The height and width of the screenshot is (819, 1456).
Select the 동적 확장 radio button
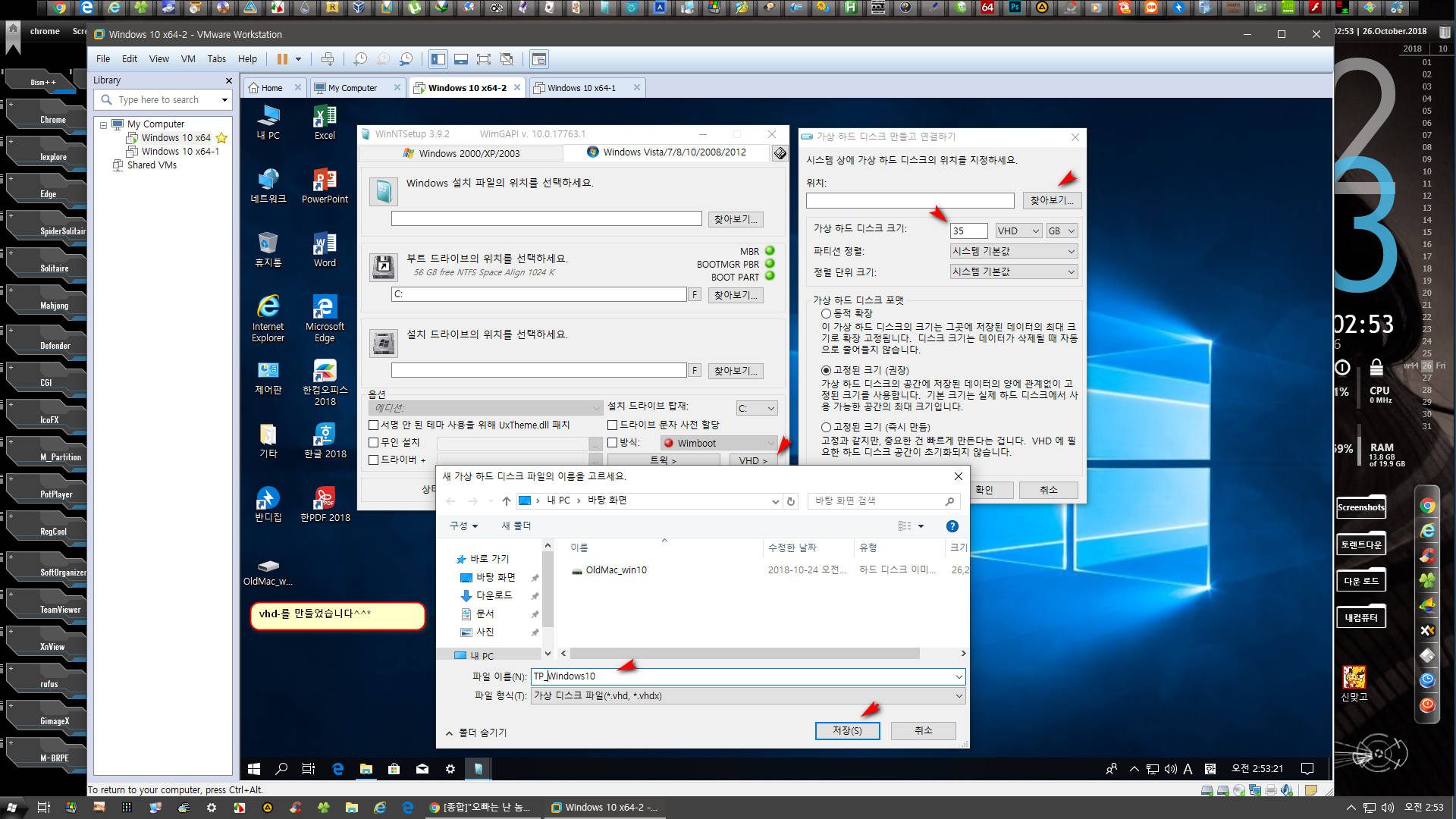826,313
